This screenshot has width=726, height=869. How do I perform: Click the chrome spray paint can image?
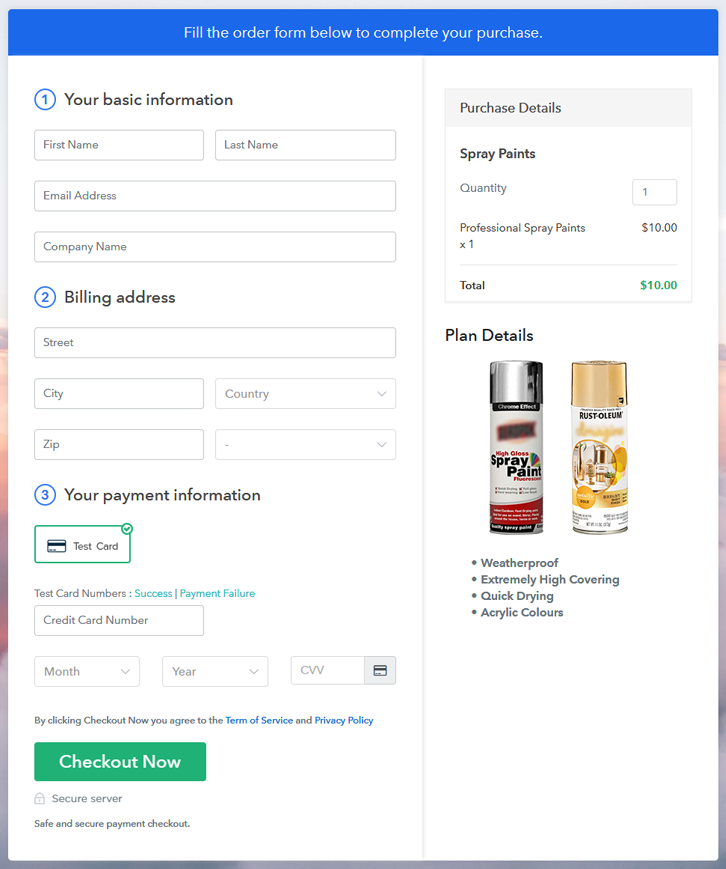516,447
